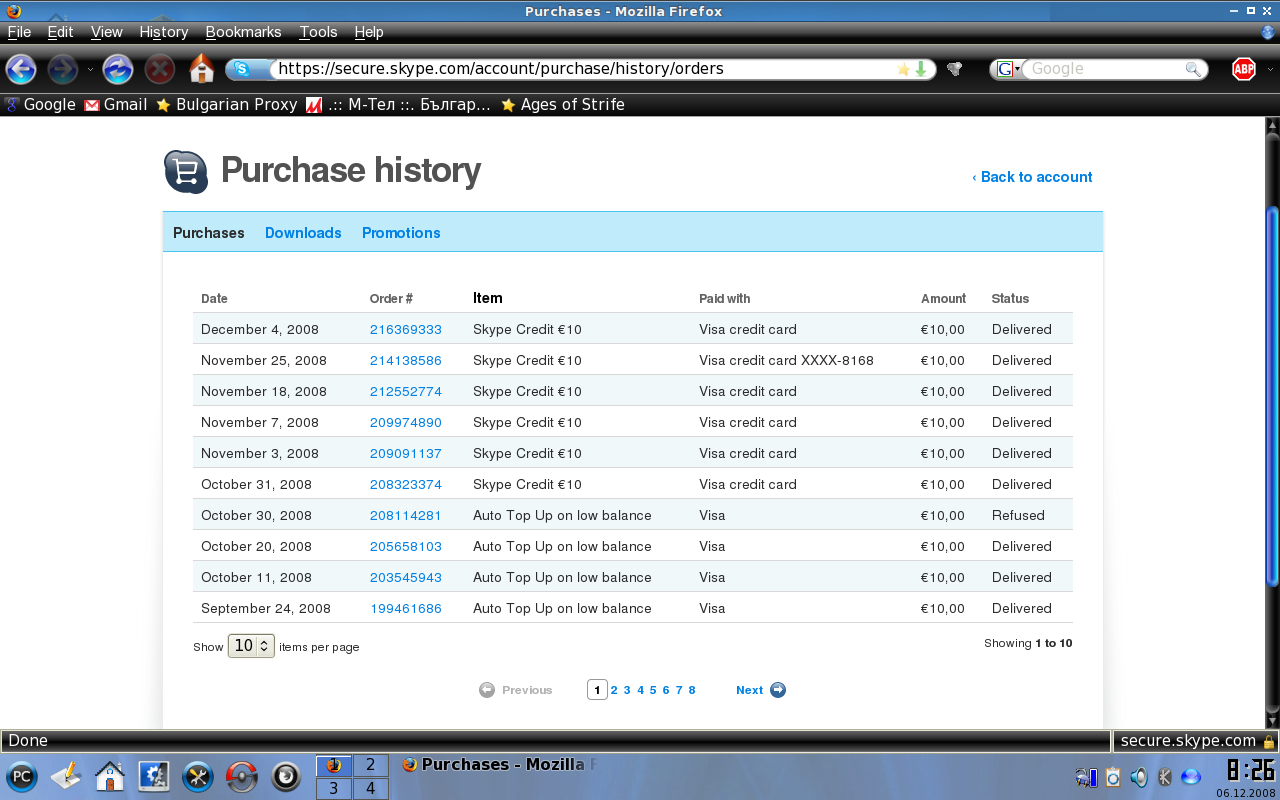Open order number 212552774

[405, 391]
